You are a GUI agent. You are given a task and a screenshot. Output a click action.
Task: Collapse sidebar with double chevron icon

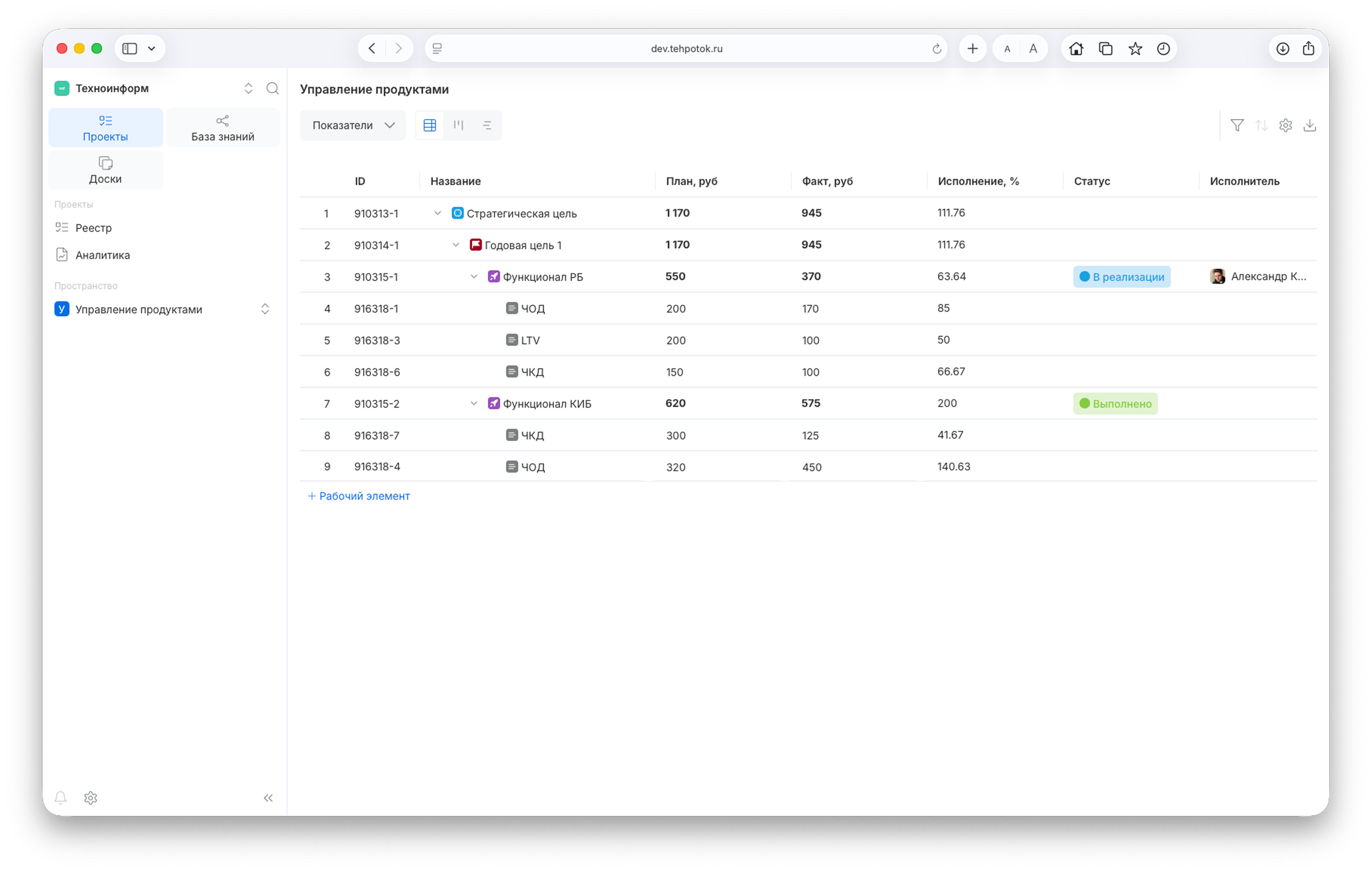tap(268, 798)
